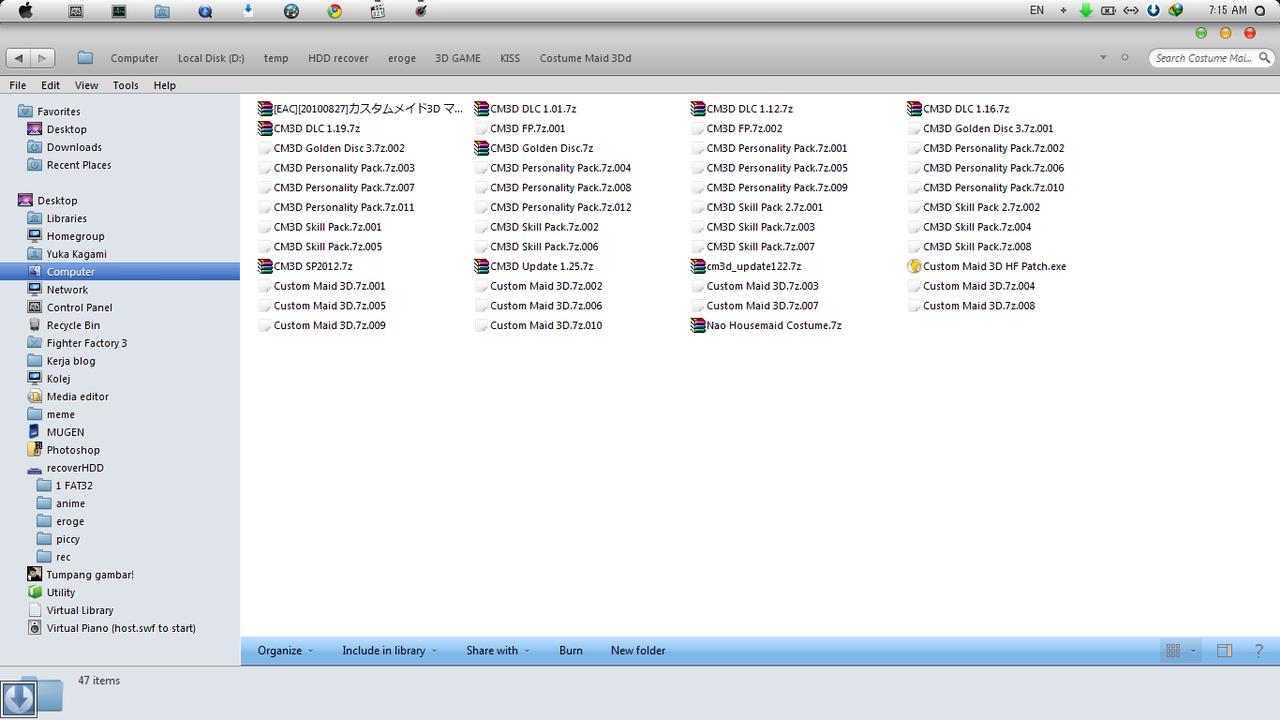Click the Burn button
The image size is (1280, 720).
click(570, 651)
